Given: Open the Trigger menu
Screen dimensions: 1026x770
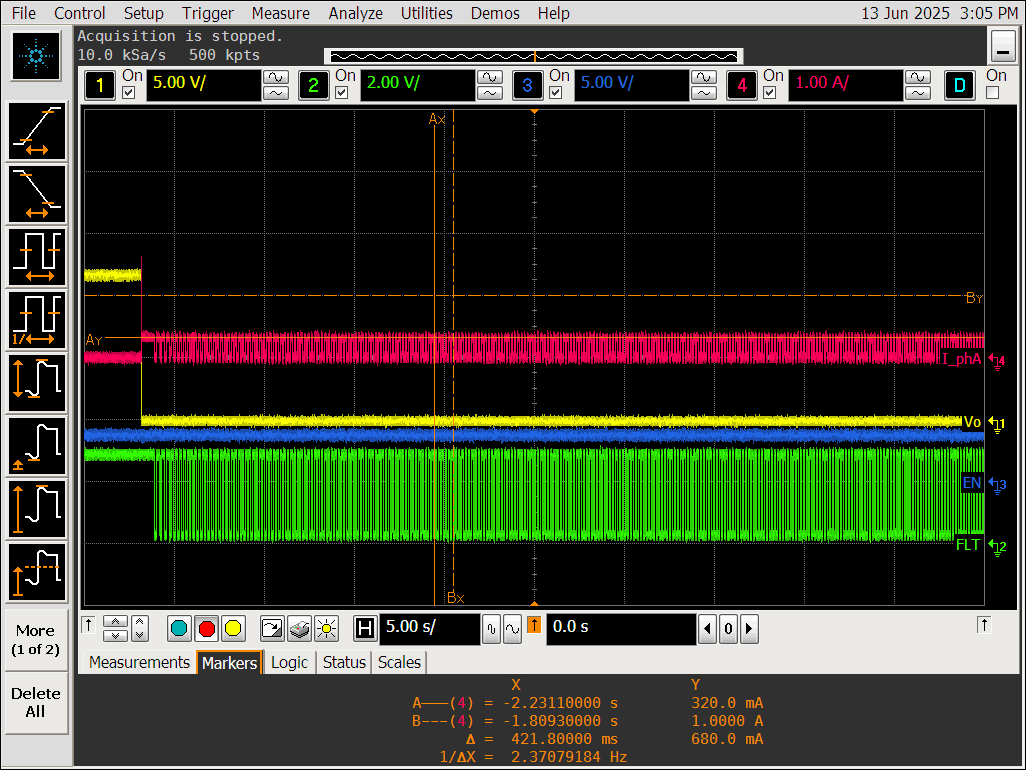Looking at the screenshot, I should click(207, 13).
